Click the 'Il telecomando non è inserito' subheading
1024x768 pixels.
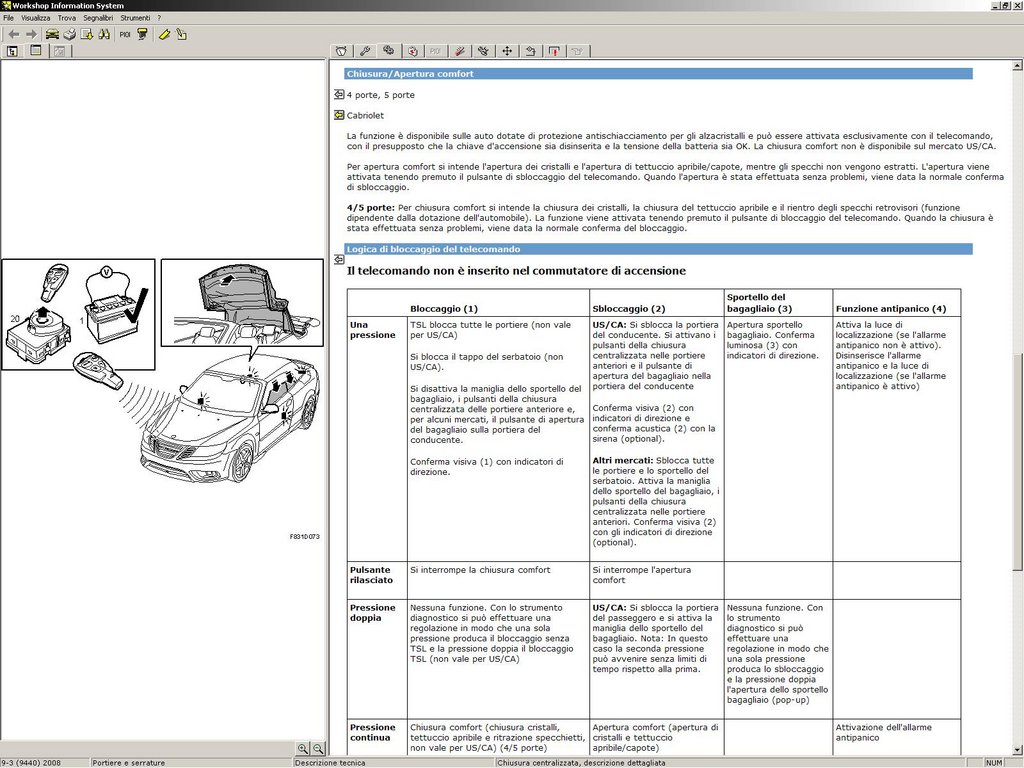(516, 271)
